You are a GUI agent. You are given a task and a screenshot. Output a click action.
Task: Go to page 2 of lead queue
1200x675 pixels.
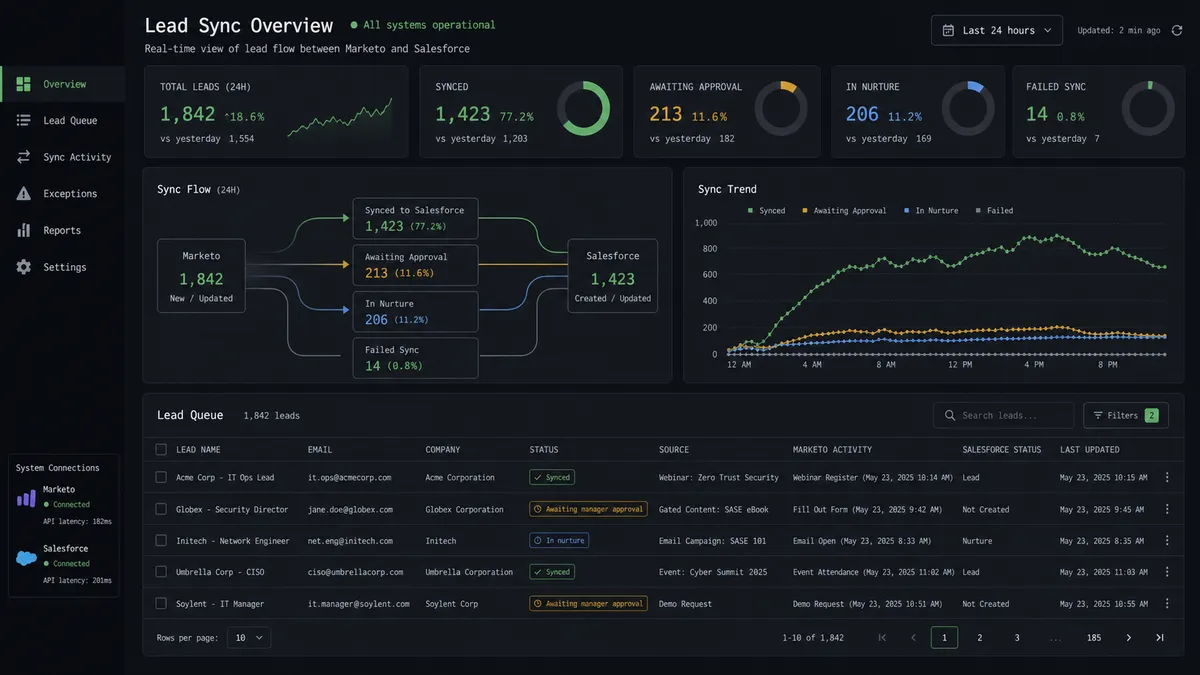coord(980,637)
